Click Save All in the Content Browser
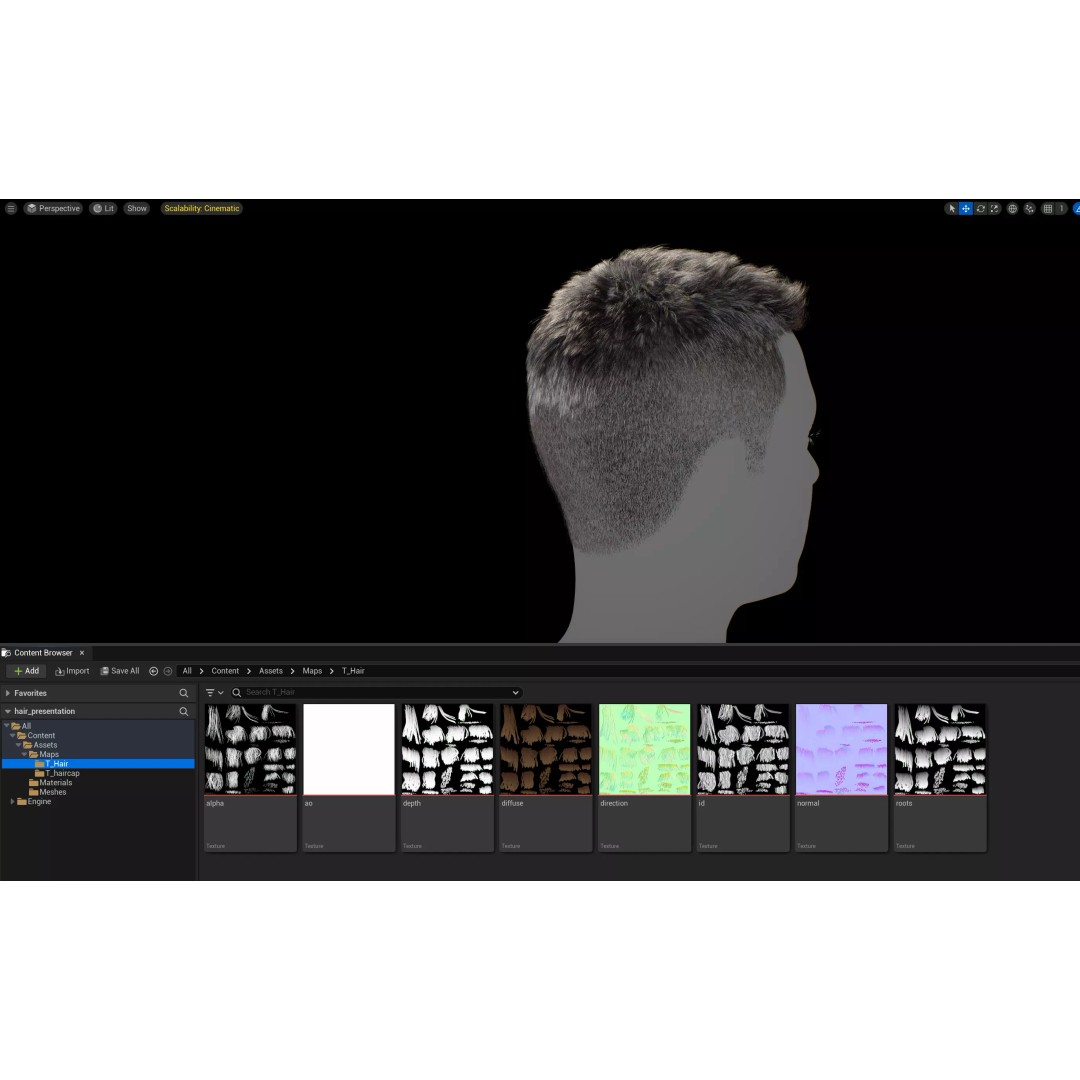Viewport: 1080px width, 1080px height. (119, 671)
